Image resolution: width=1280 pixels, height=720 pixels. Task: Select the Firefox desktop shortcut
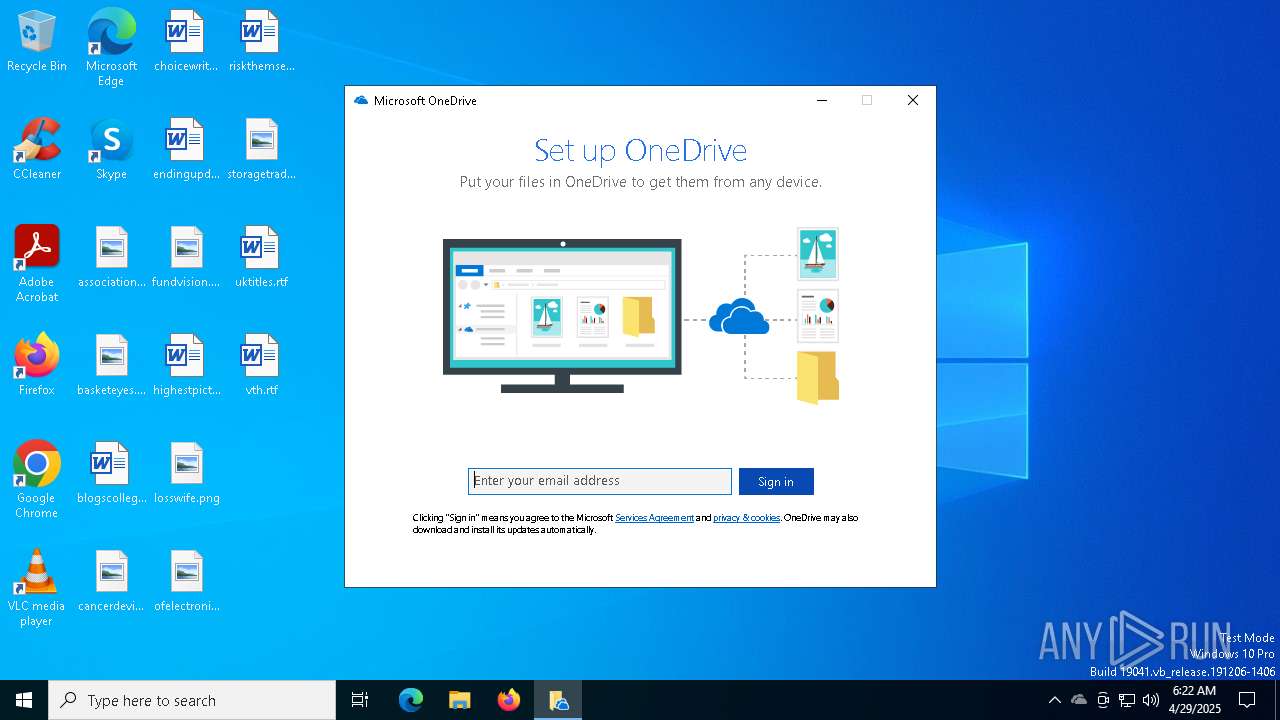coord(37,366)
